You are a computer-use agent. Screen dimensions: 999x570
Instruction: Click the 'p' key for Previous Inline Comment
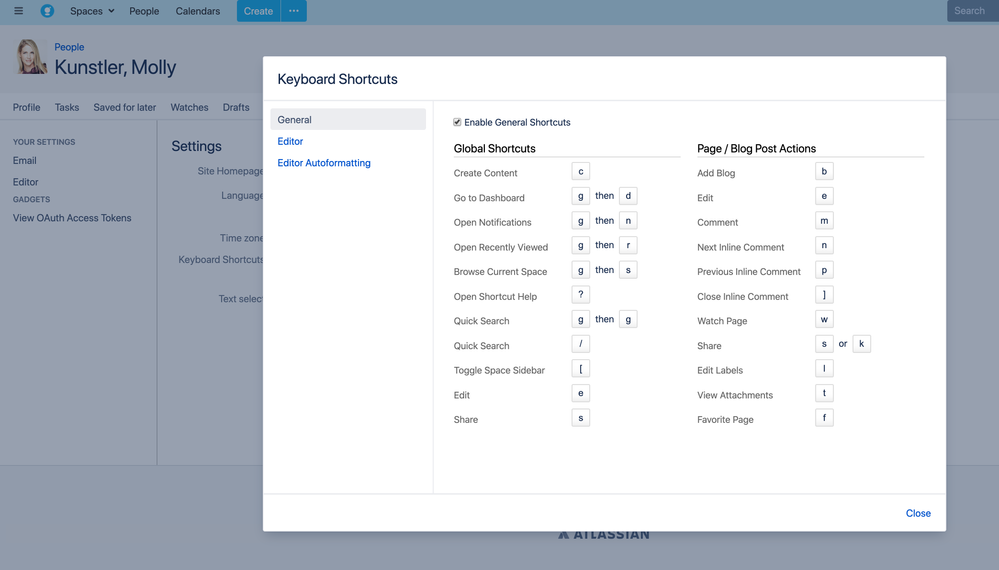(824, 270)
